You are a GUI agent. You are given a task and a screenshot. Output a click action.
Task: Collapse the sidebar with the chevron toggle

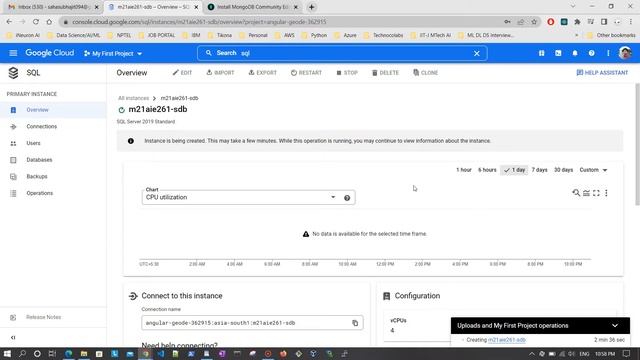[13, 338]
